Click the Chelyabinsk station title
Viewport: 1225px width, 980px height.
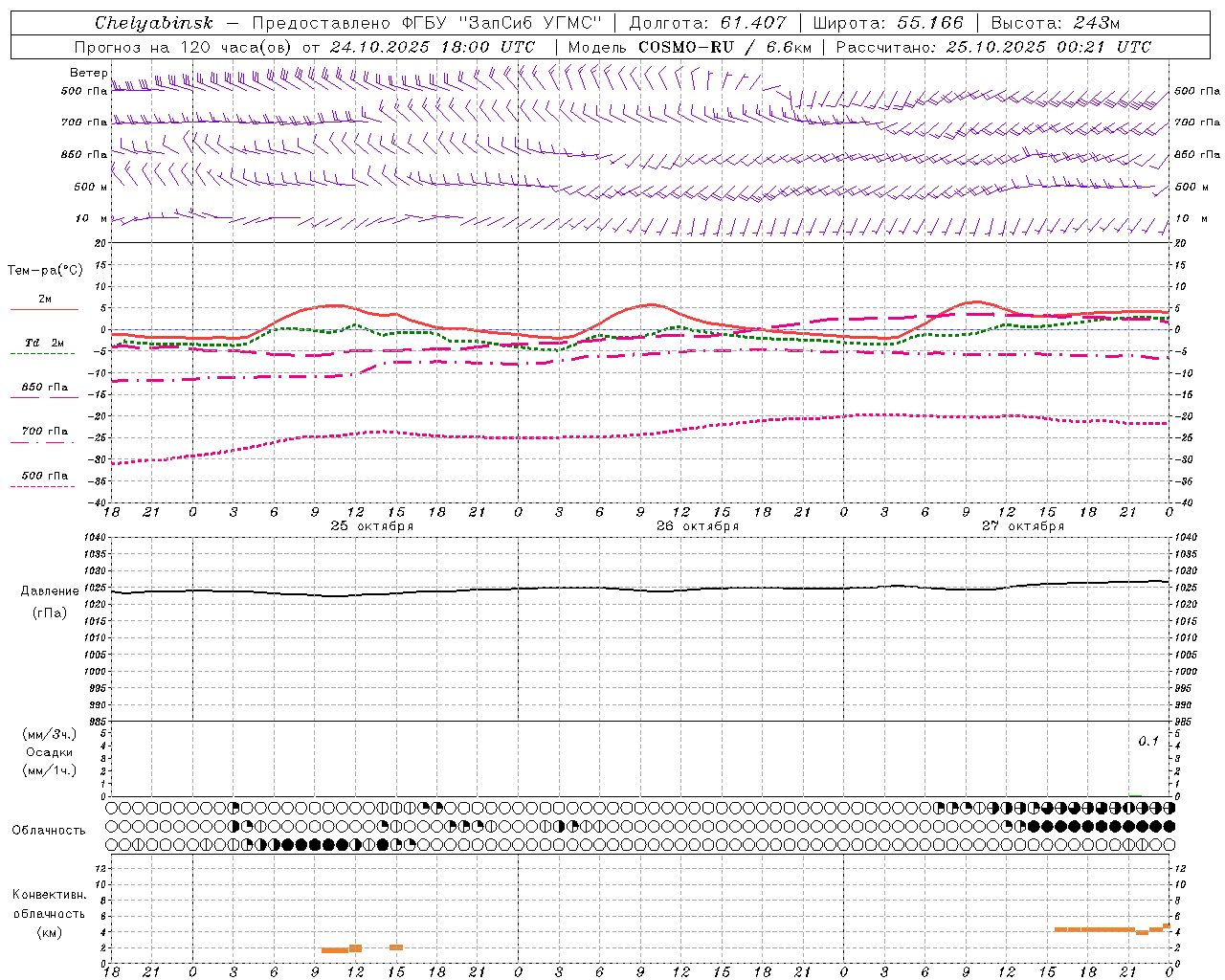click(x=154, y=23)
